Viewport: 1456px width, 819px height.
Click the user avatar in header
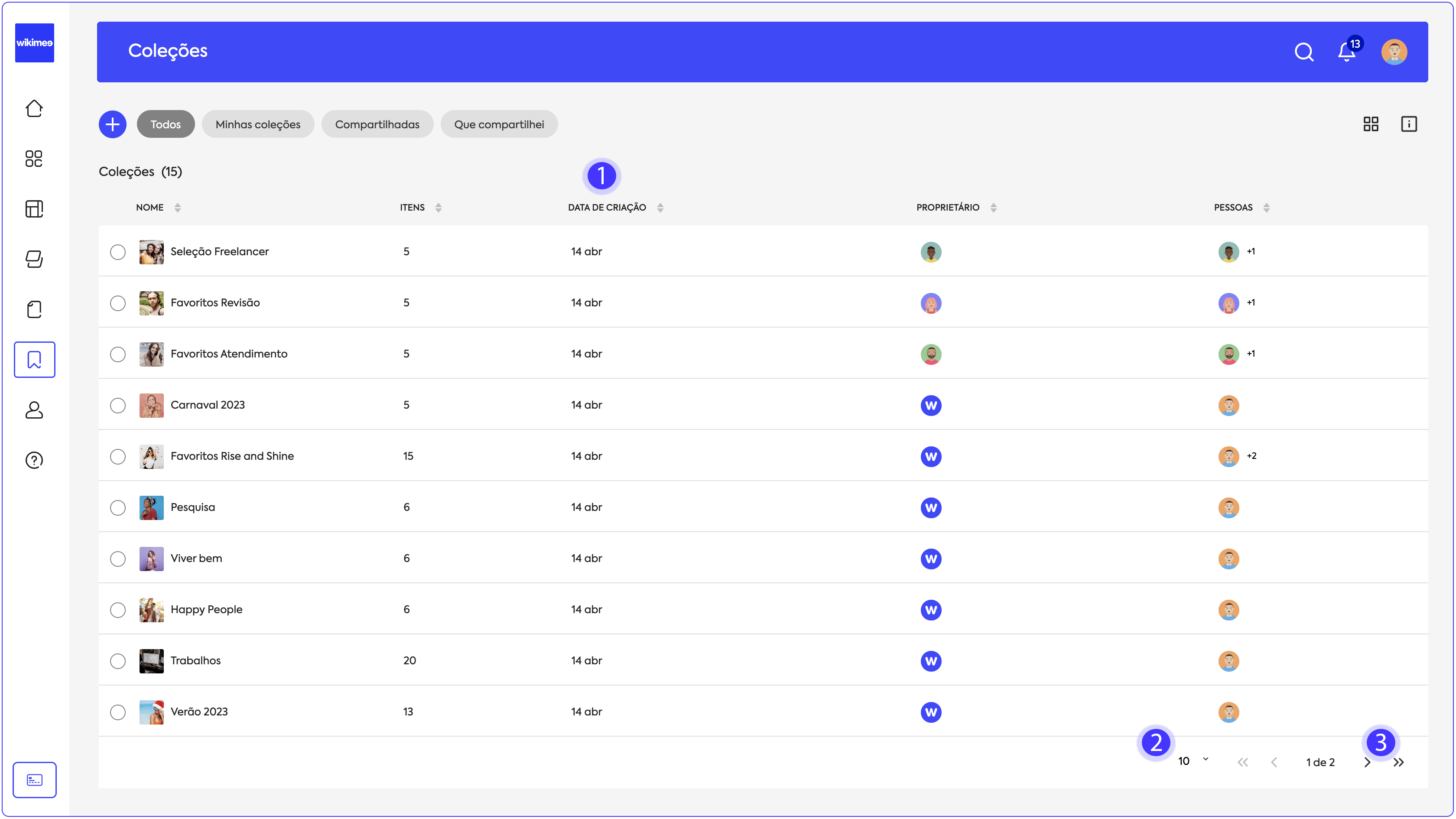(x=1394, y=52)
